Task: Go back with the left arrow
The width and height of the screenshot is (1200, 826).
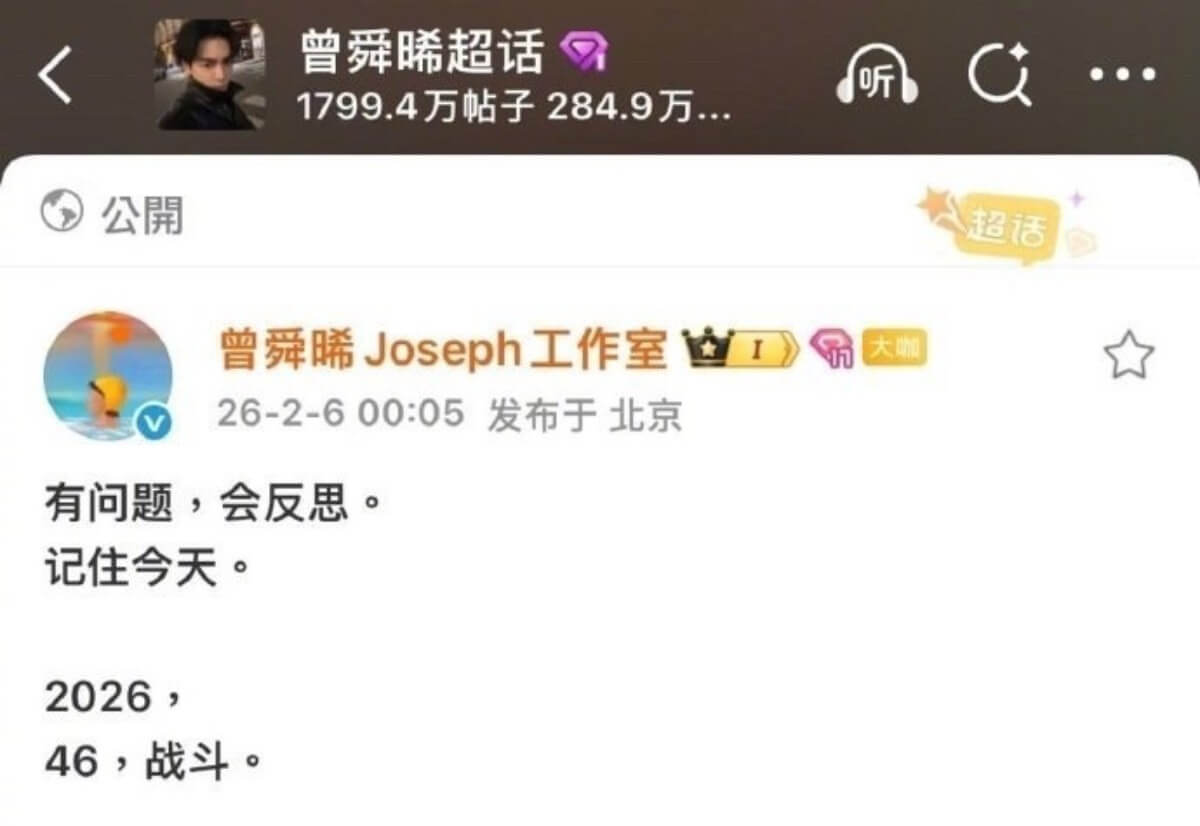Action: coord(55,75)
